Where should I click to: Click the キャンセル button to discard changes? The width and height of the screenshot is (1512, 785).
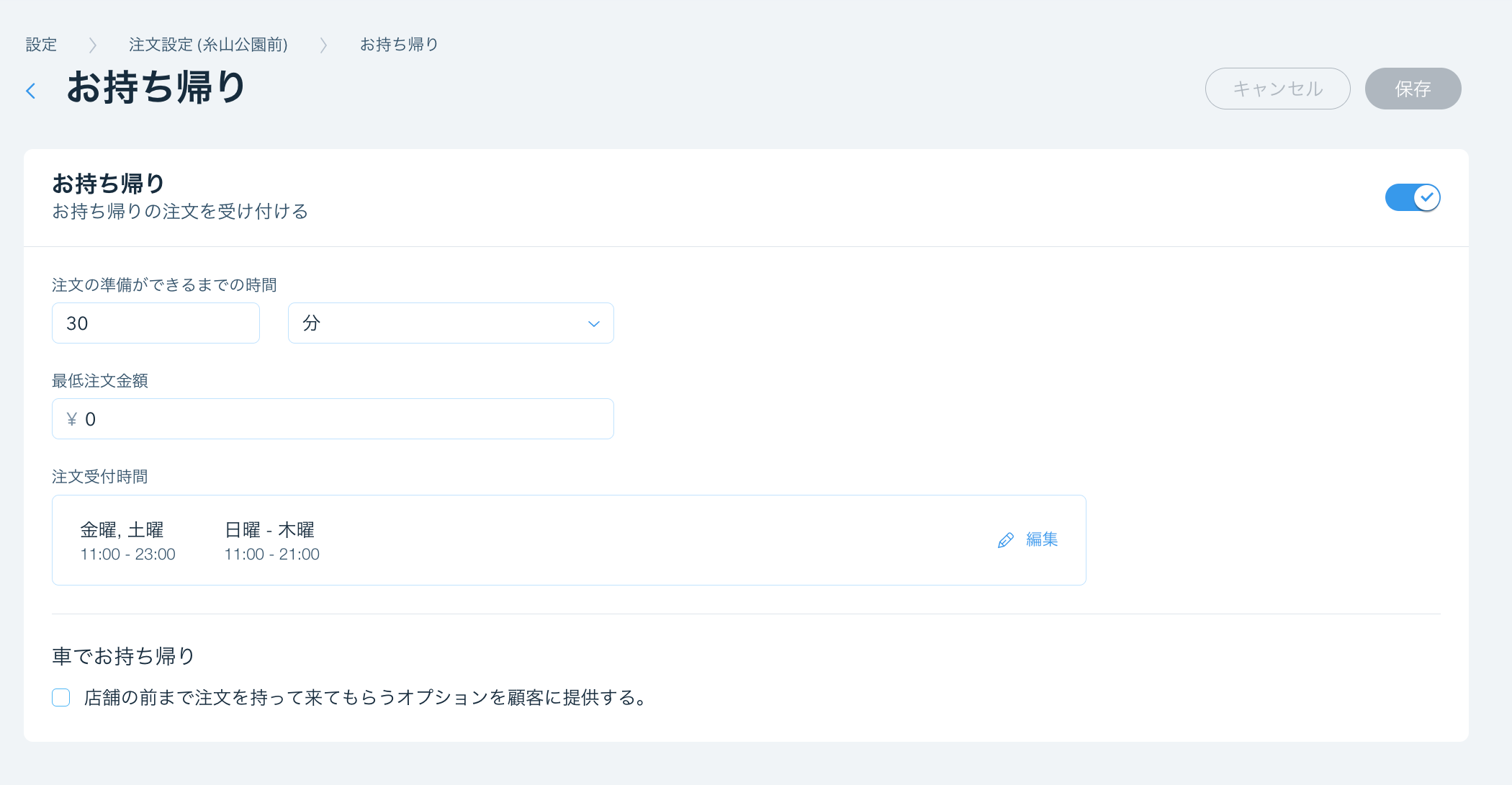point(1277,89)
